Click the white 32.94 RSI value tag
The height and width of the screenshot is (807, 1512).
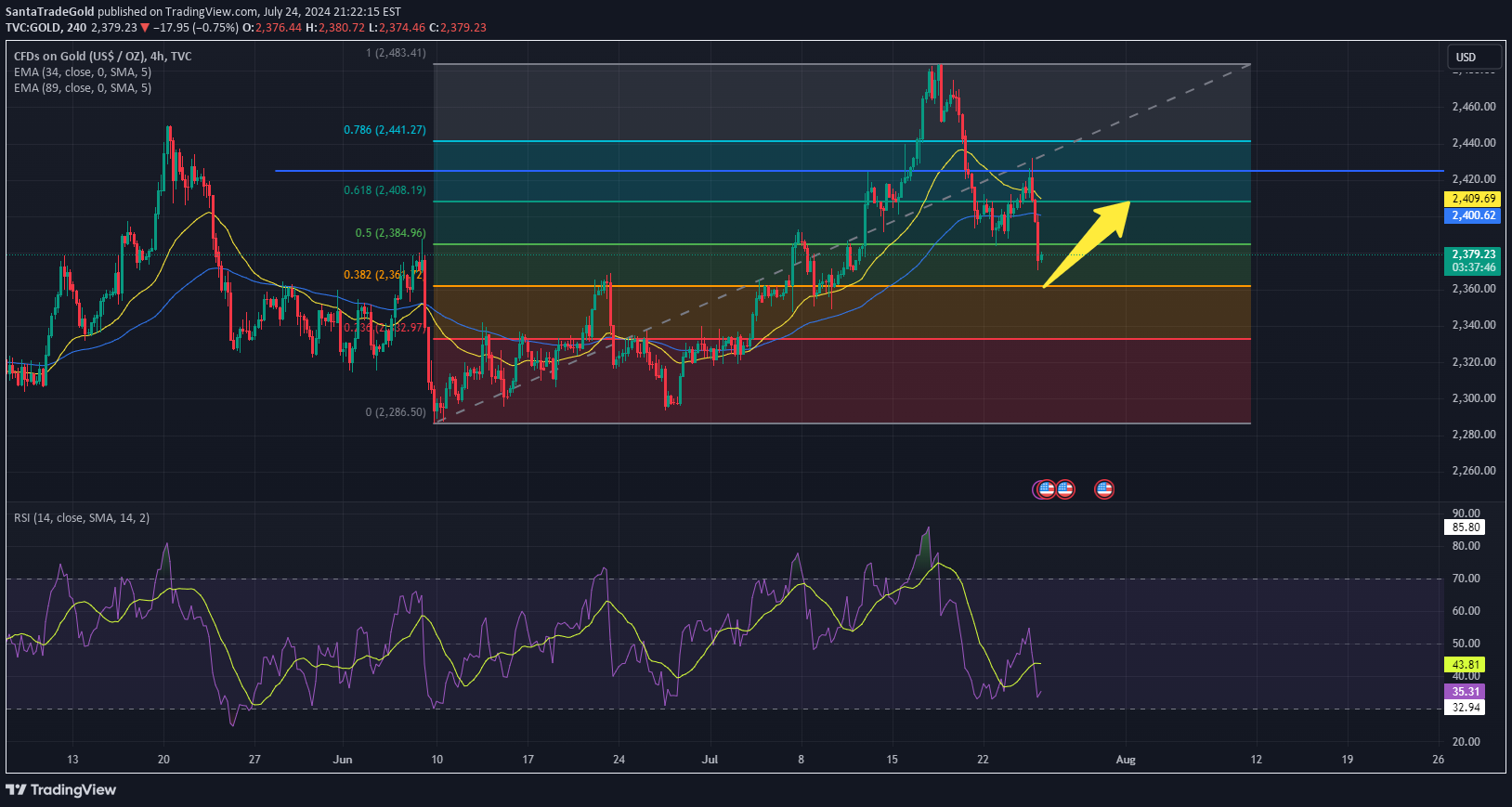tap(1466, 708)
